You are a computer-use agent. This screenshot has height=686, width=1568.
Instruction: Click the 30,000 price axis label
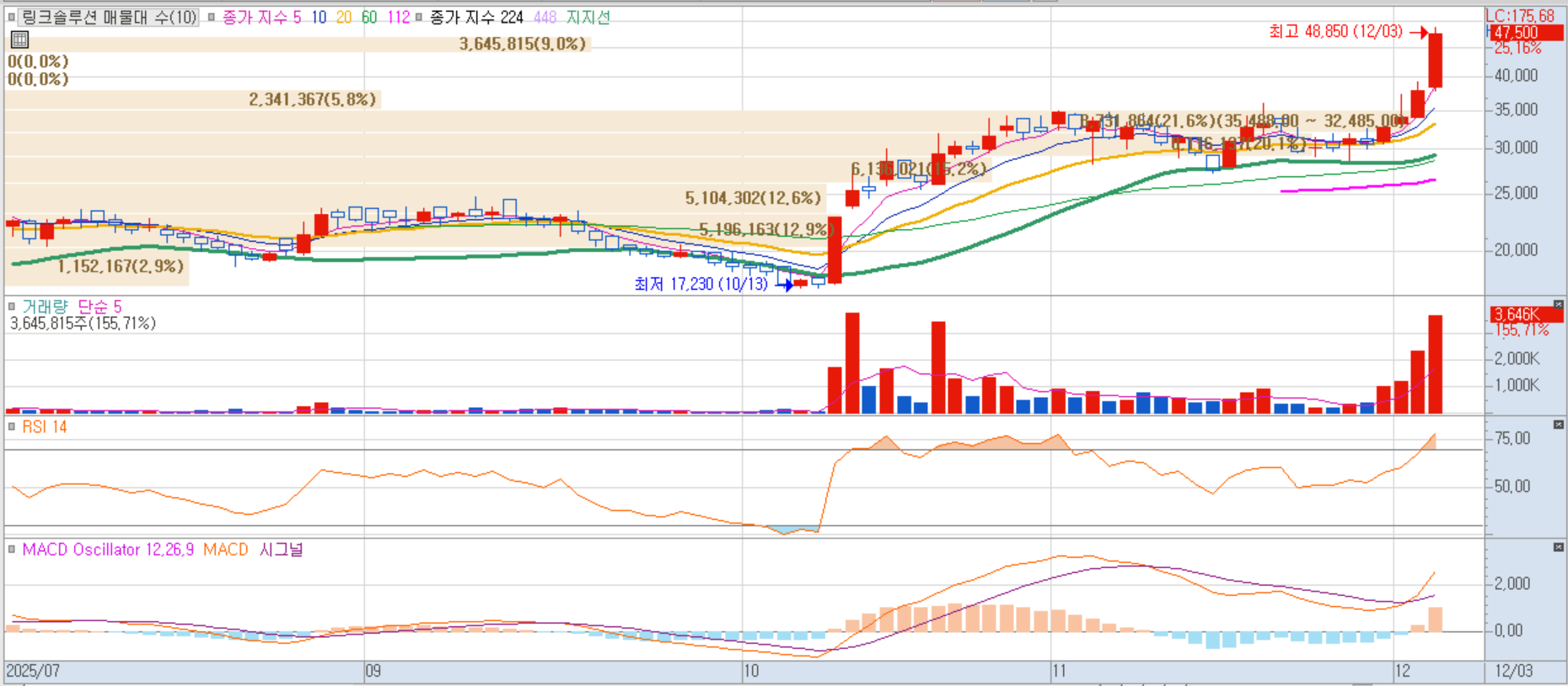pyautogui.click(x=1516, y=147)
